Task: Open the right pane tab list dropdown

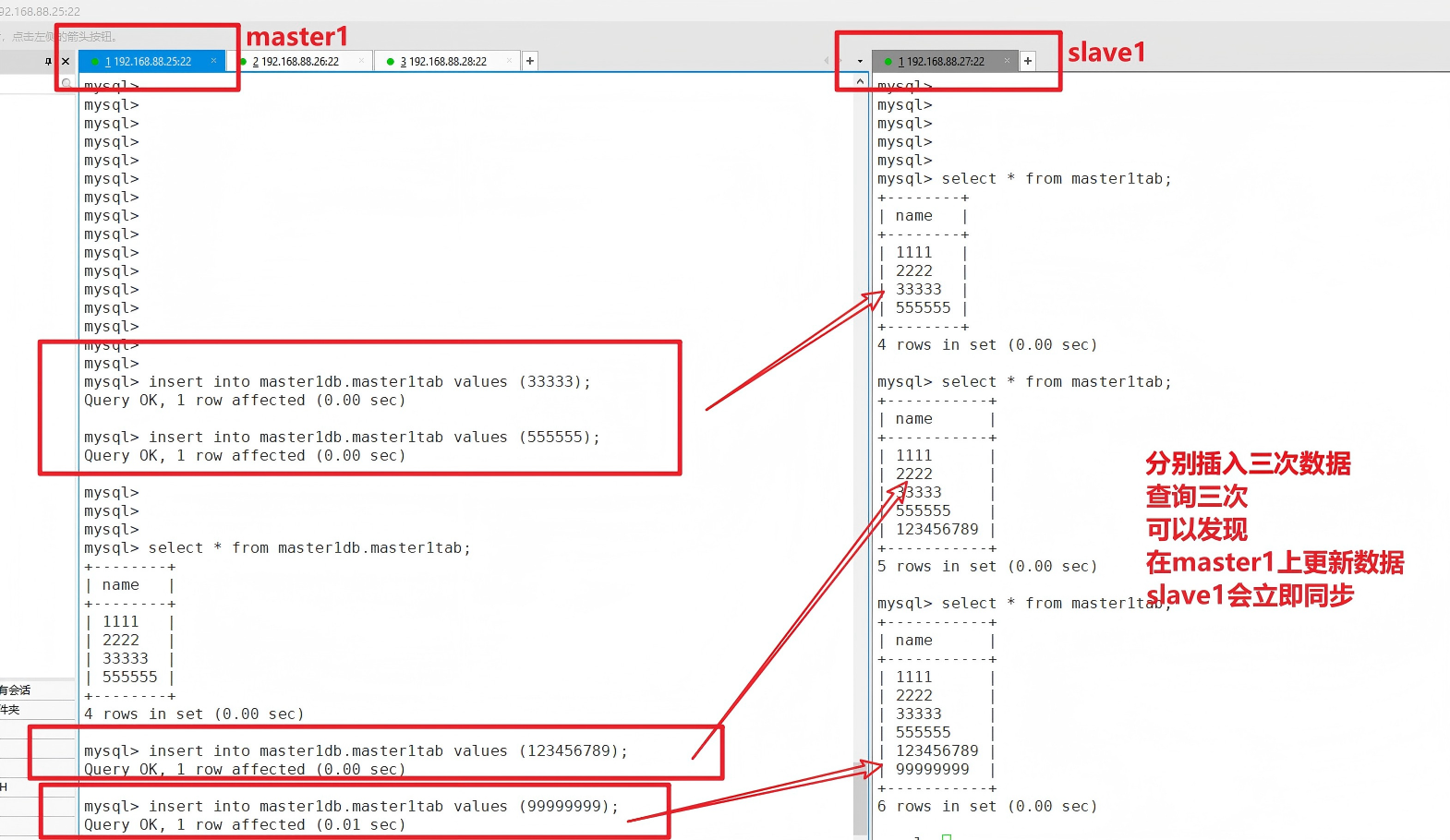Action: point(860,62)
